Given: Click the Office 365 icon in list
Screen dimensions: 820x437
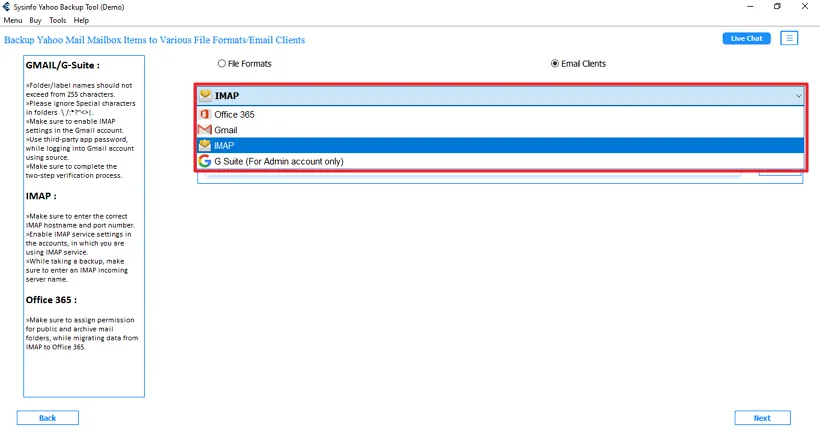Looking at the screenshot, I should pyautogui.click(x=205, y=114).
